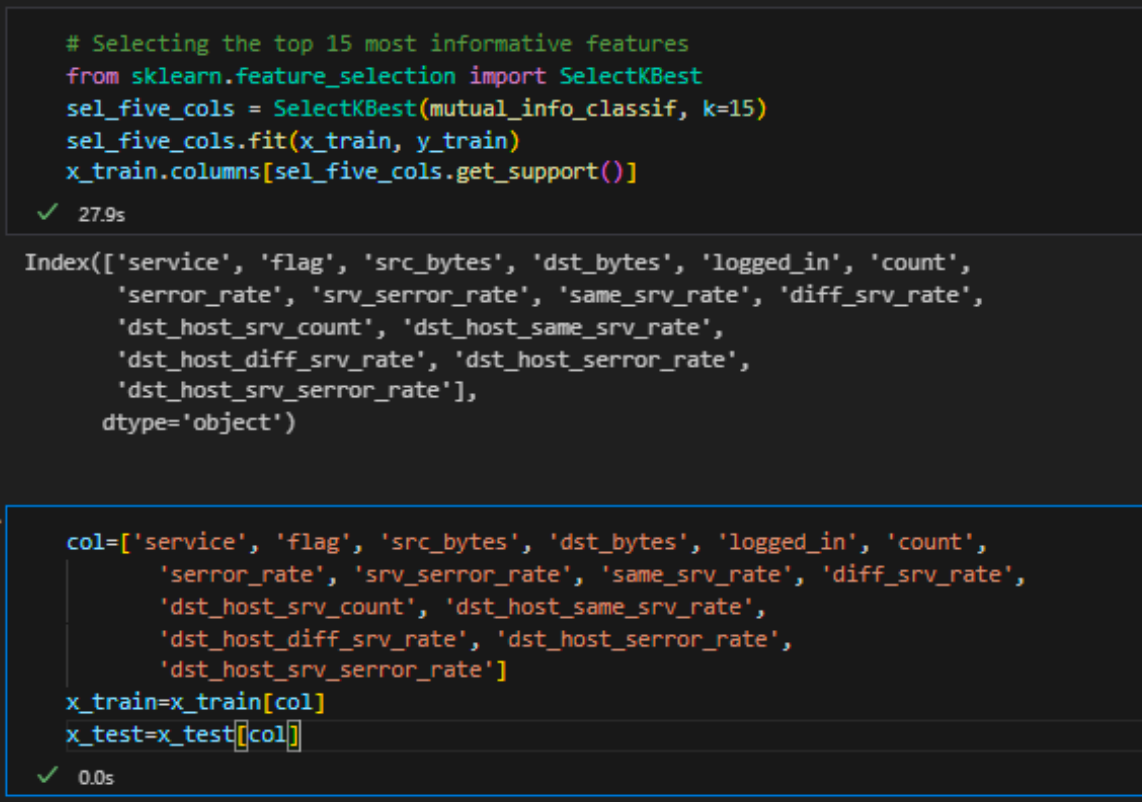The height and width of the screenshot is (802, 1142).
Task: Click the green success checkmark beside 0.0s
Action: point(45,776)
